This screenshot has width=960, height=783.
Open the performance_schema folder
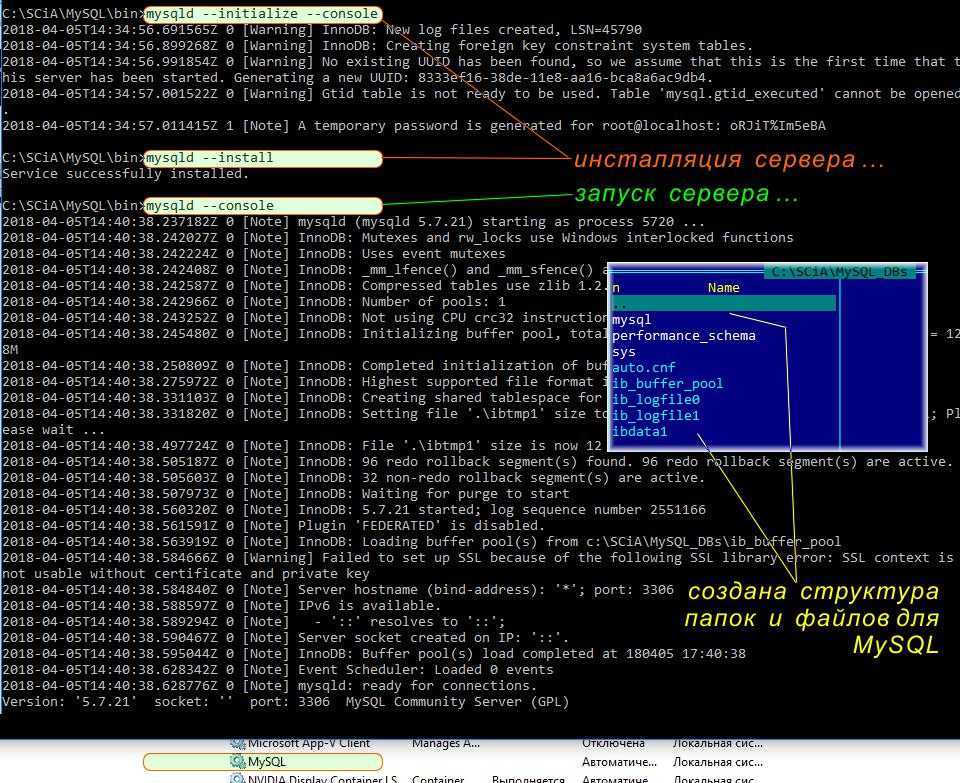(x=683, y=335)
